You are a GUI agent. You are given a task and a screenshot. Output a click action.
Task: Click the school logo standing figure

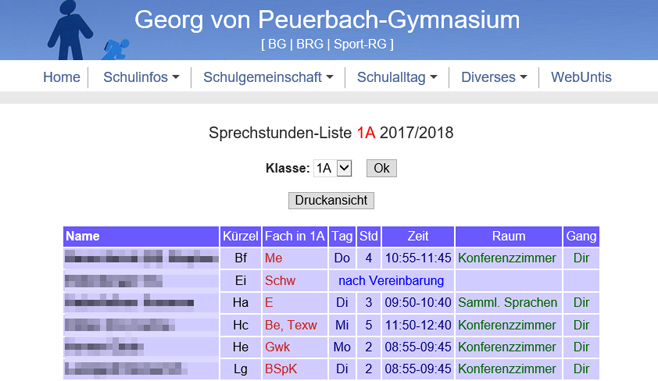(x=70, y=30)
